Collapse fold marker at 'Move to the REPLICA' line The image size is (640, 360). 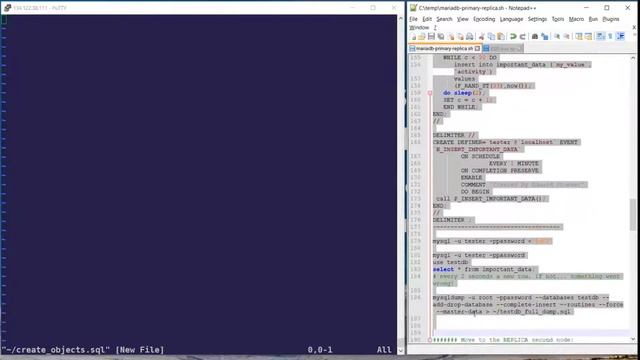tap(430, 340)
